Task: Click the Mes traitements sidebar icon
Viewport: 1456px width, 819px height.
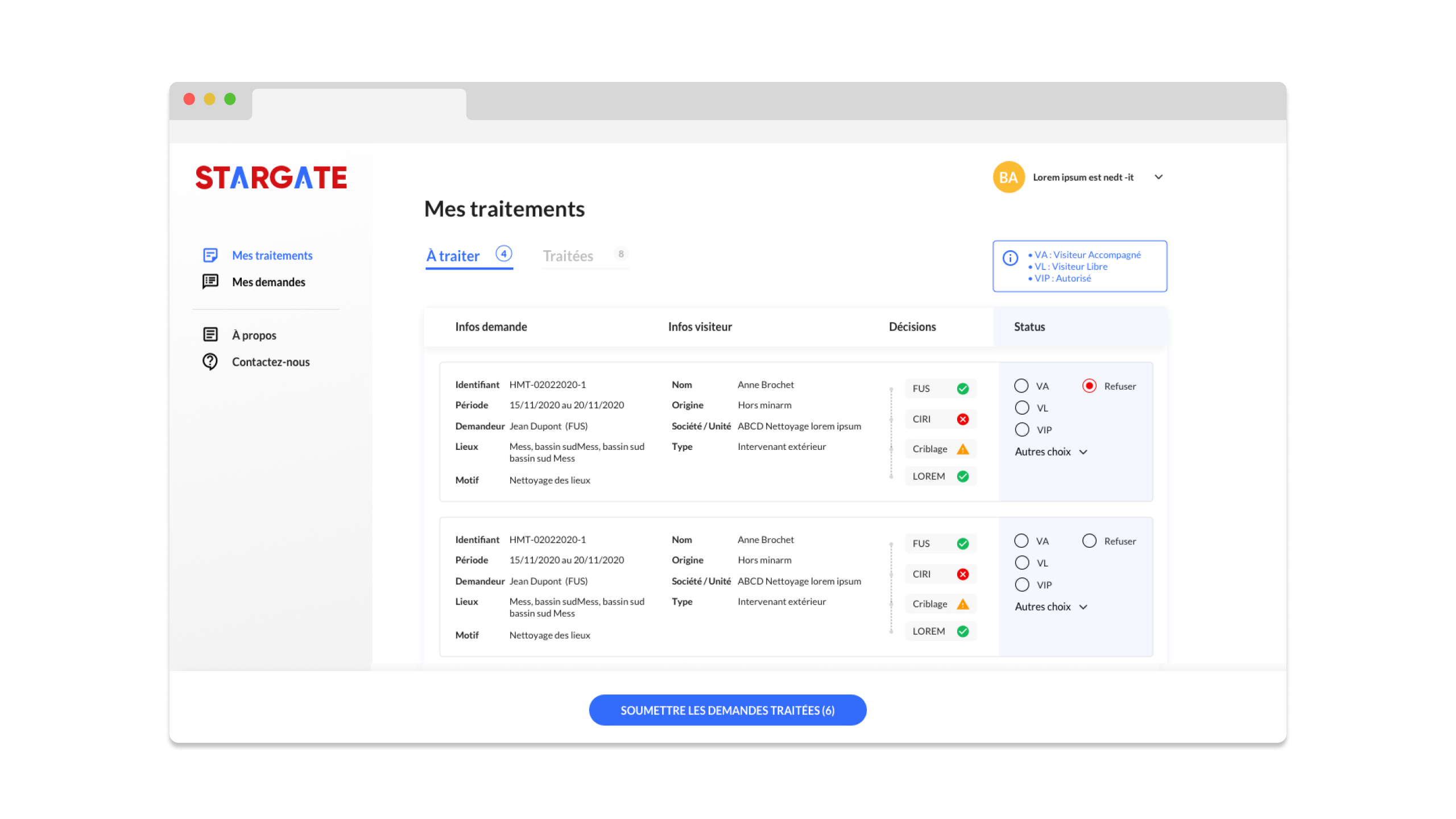Action: [x=210, y=255]
